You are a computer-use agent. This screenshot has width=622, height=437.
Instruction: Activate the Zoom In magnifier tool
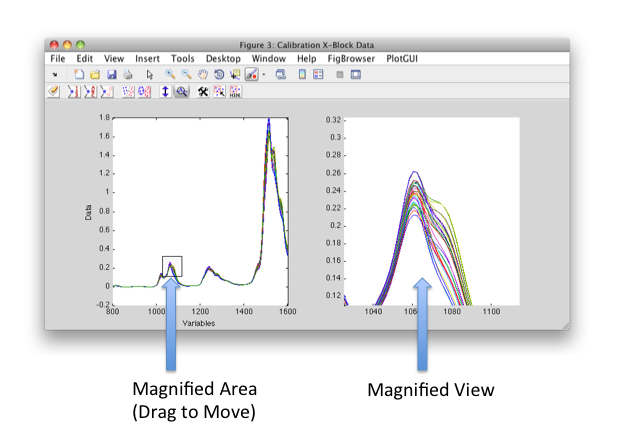point(170,75)
